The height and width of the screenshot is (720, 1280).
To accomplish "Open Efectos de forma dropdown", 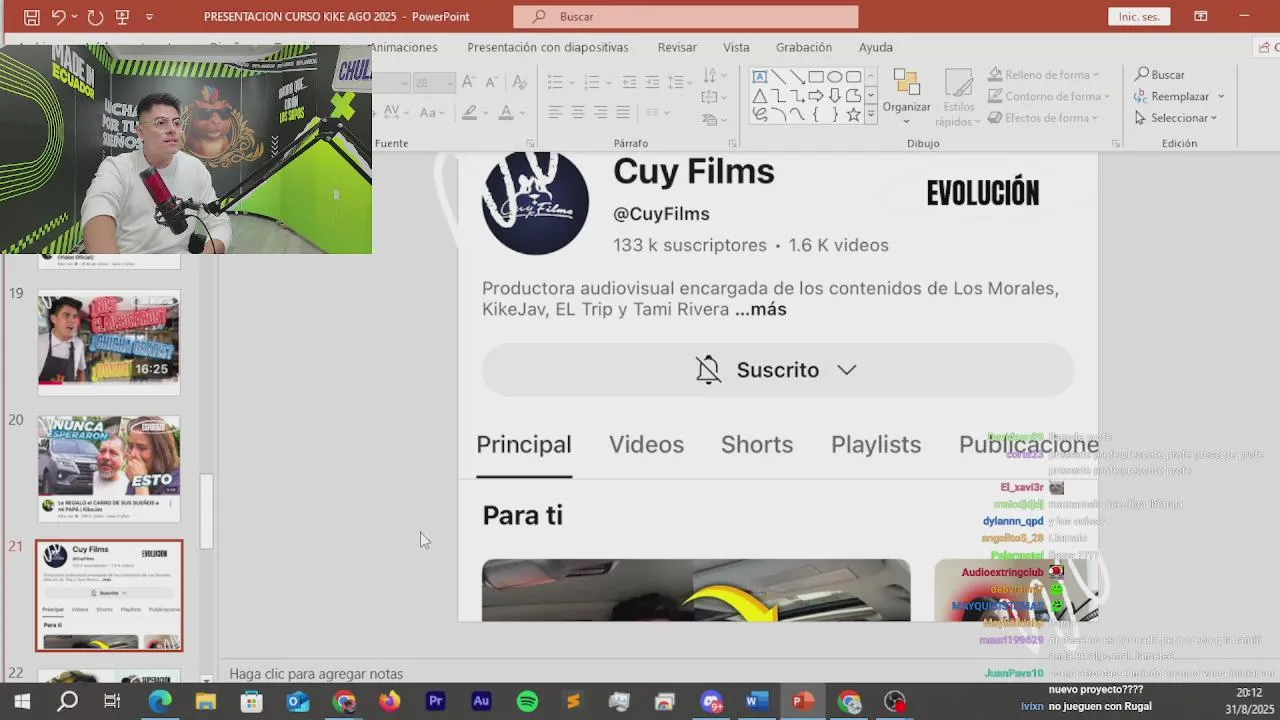I will pos(1044,118).
